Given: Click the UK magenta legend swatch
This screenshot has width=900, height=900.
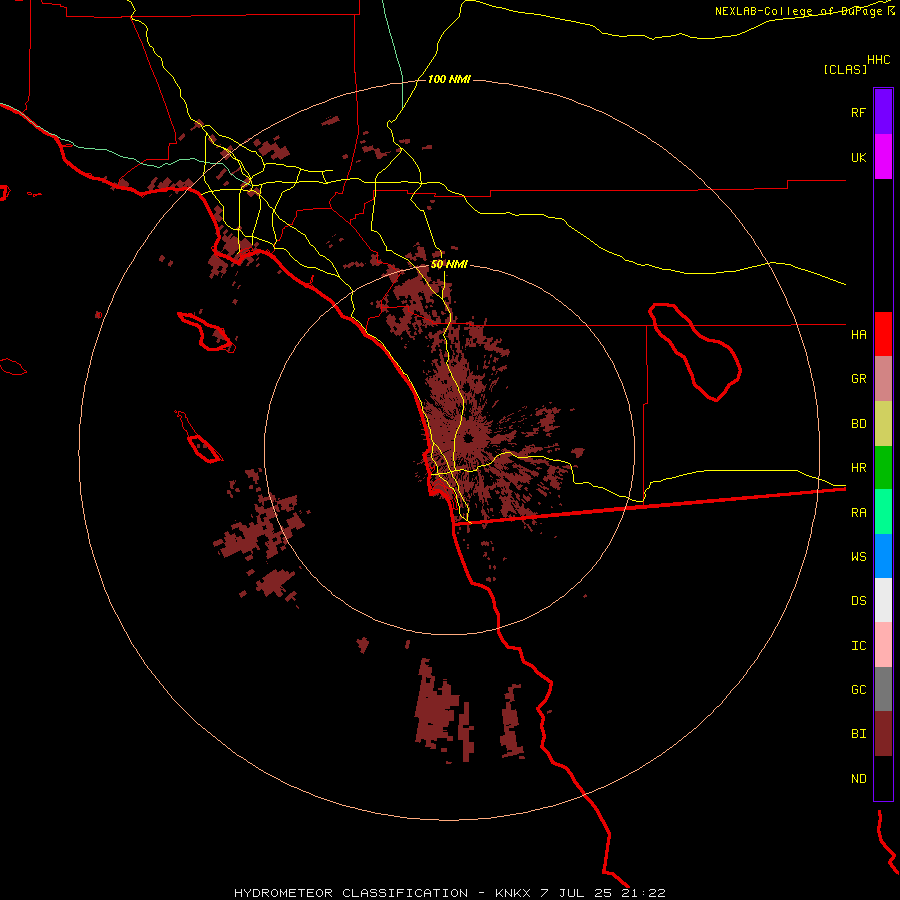Looking at the screenshot, I should 883,157.
